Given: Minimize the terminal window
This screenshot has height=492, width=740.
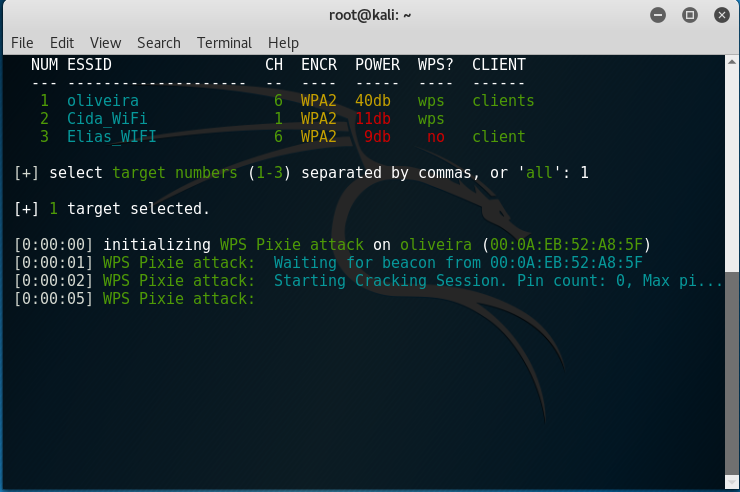Looking at the screenshot, I should (658, 16).
